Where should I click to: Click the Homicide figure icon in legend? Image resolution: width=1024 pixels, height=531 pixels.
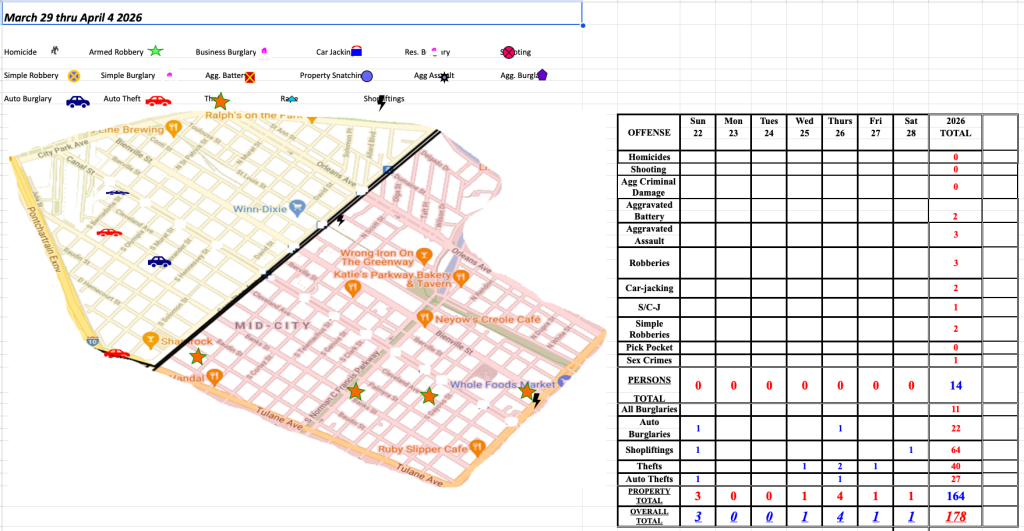(x=55, y=50)
